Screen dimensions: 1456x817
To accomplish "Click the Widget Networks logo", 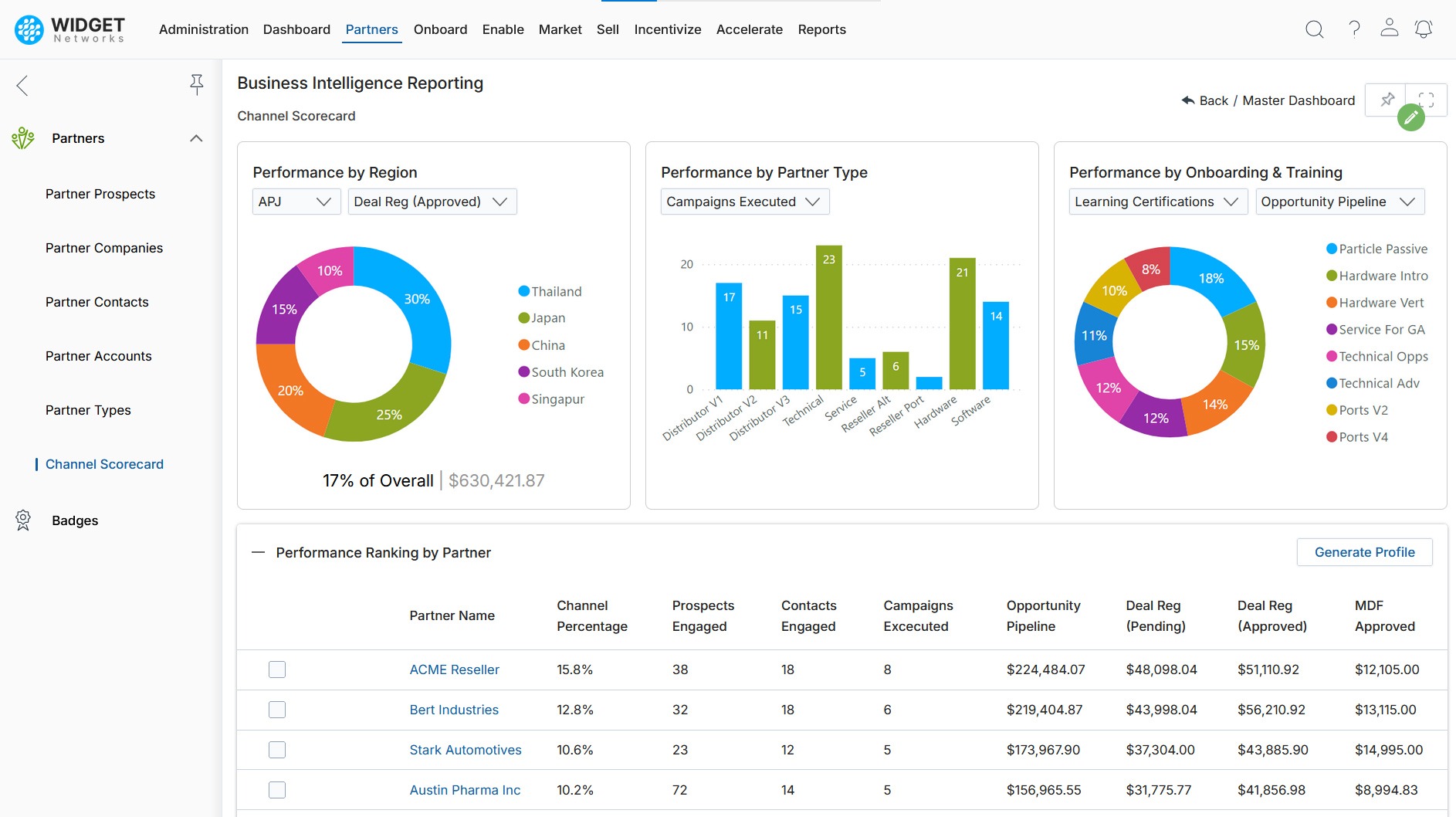I will pos(69,29).
